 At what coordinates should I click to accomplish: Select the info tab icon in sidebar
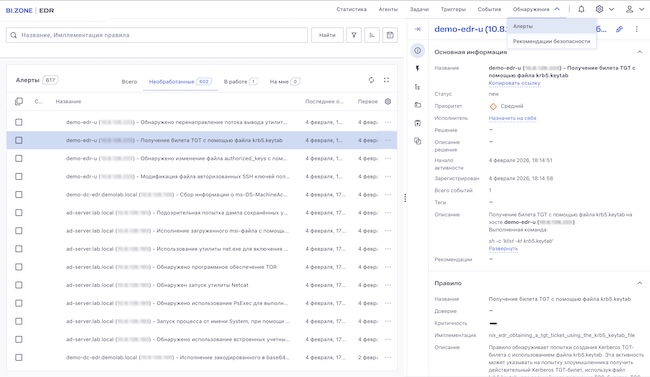coord(417,51)
